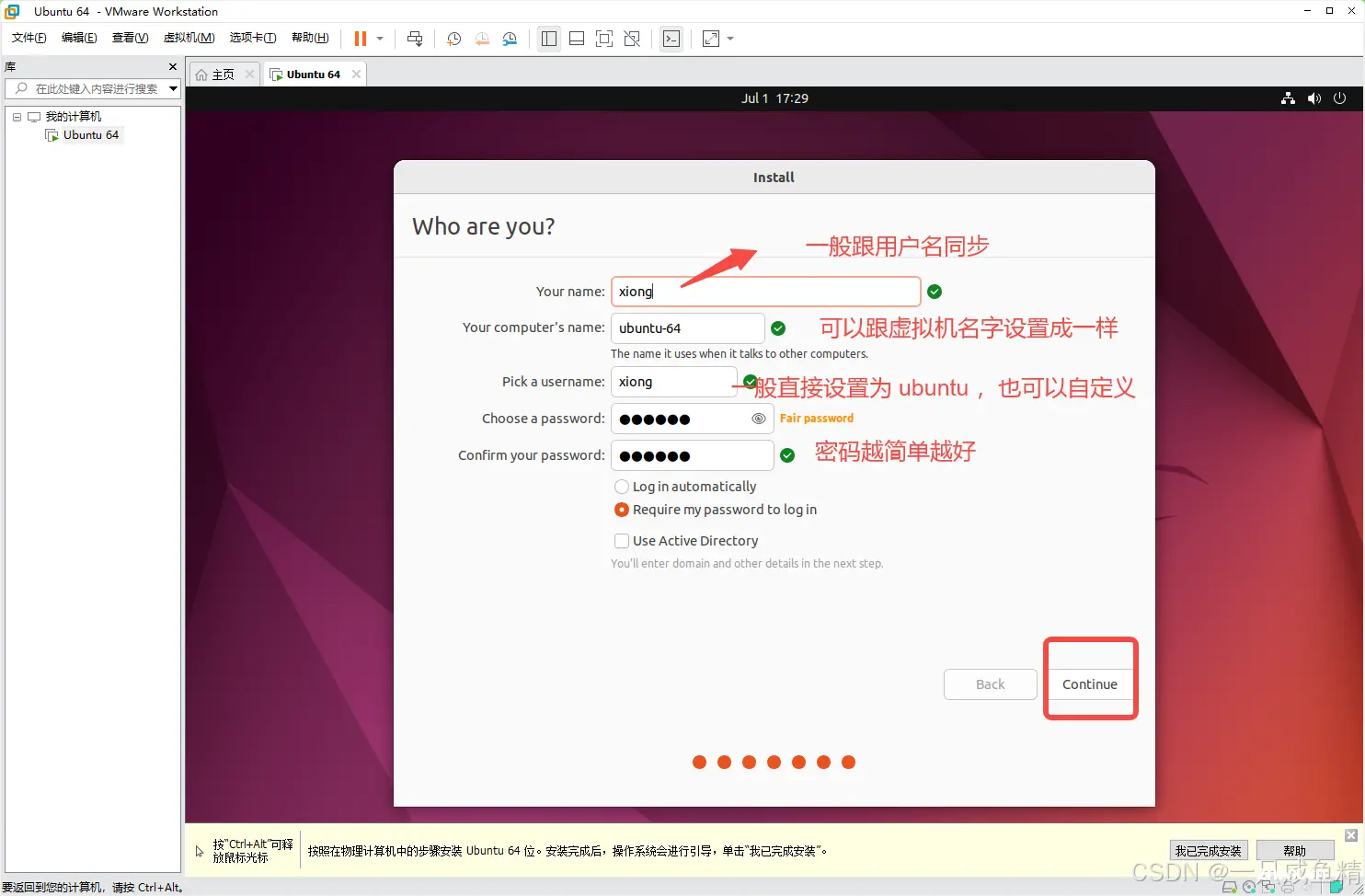
Task: Open the snapshot manager
Action: point(510,39)
